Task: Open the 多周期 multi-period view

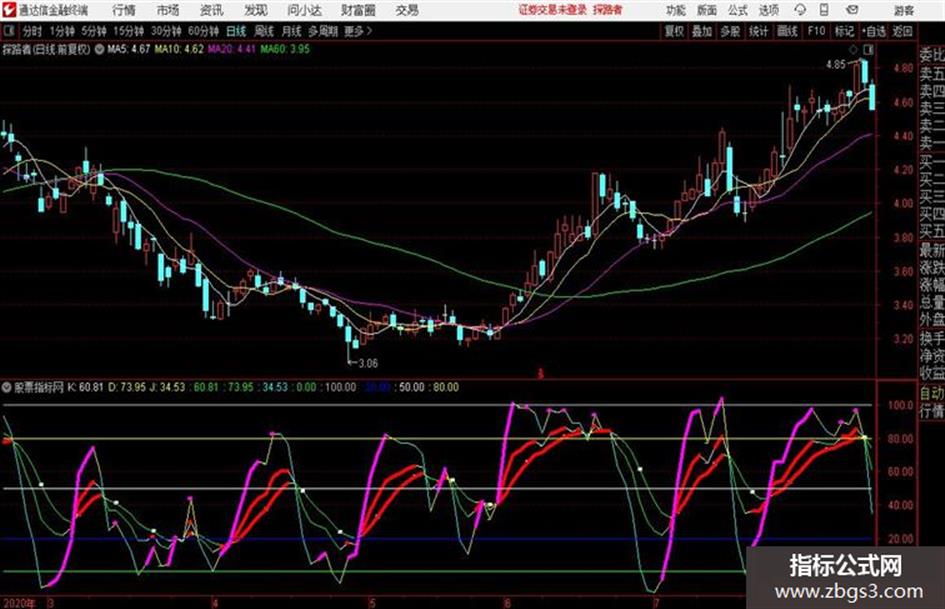Action: coord(323,31)
